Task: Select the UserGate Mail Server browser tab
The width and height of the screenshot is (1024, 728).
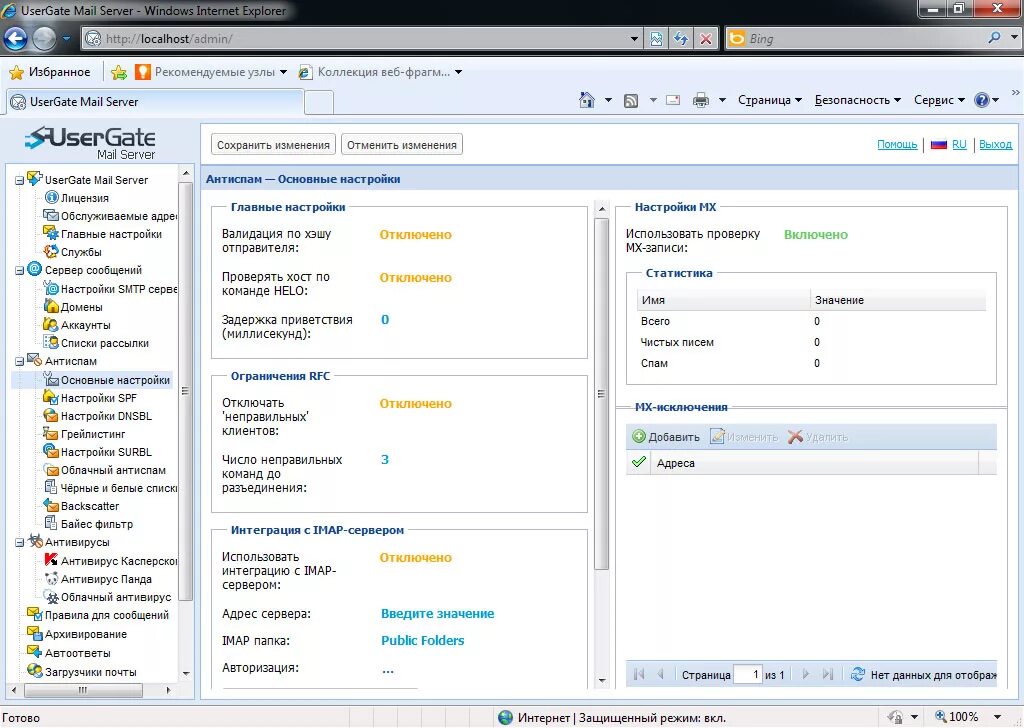Action: 155,102
